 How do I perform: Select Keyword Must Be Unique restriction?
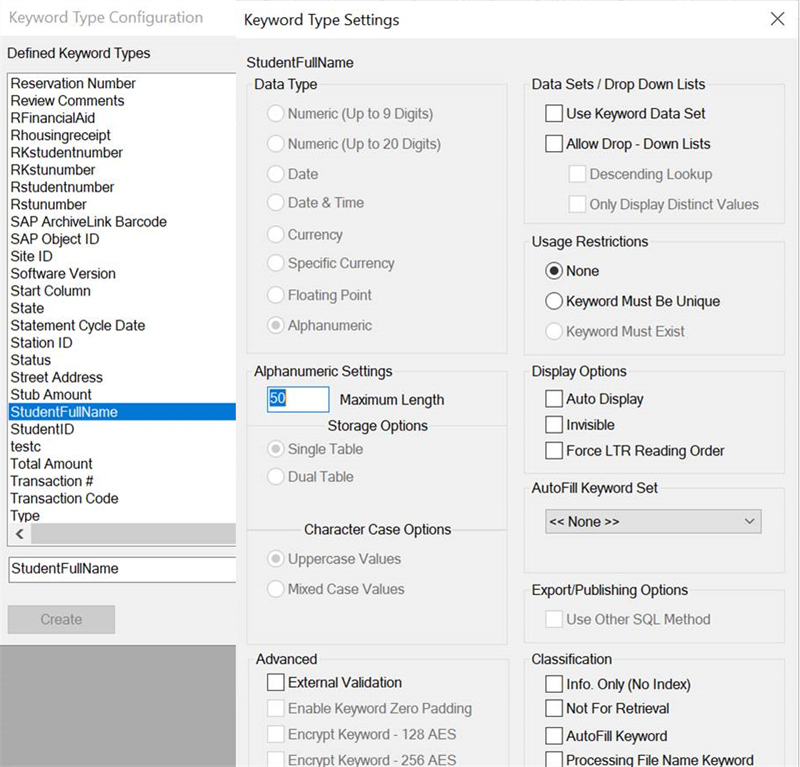(554, 301)
